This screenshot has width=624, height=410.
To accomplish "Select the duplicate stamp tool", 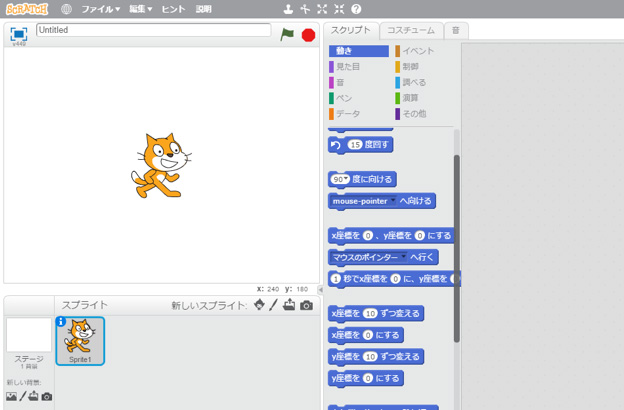I will (x=288, y=9).
